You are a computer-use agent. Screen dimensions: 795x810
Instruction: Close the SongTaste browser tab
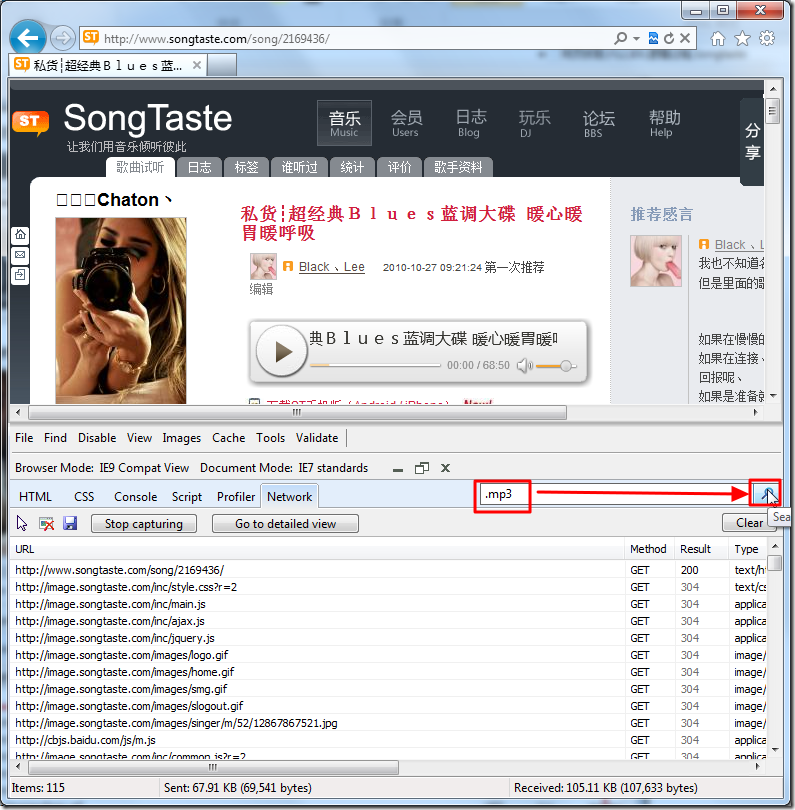[197, 65]
